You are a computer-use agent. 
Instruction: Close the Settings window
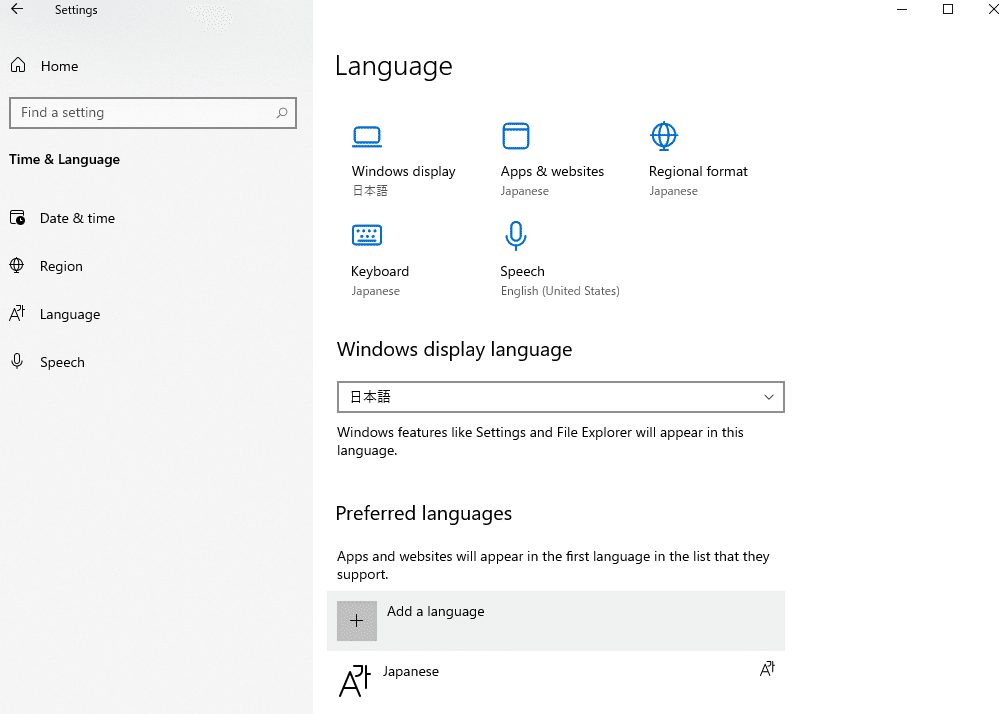(x=993, y=9)
